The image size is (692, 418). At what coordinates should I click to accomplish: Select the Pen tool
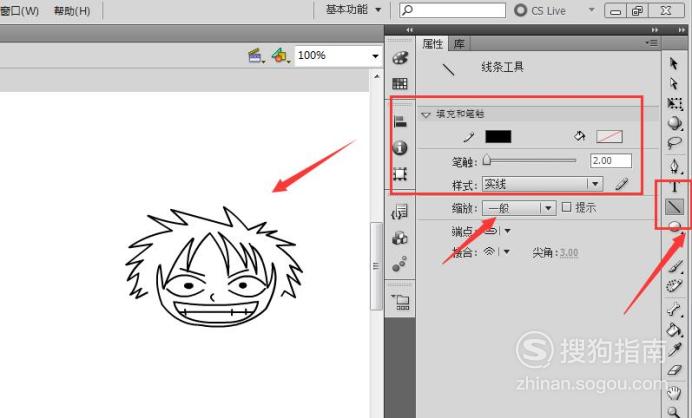coord(674,166)
